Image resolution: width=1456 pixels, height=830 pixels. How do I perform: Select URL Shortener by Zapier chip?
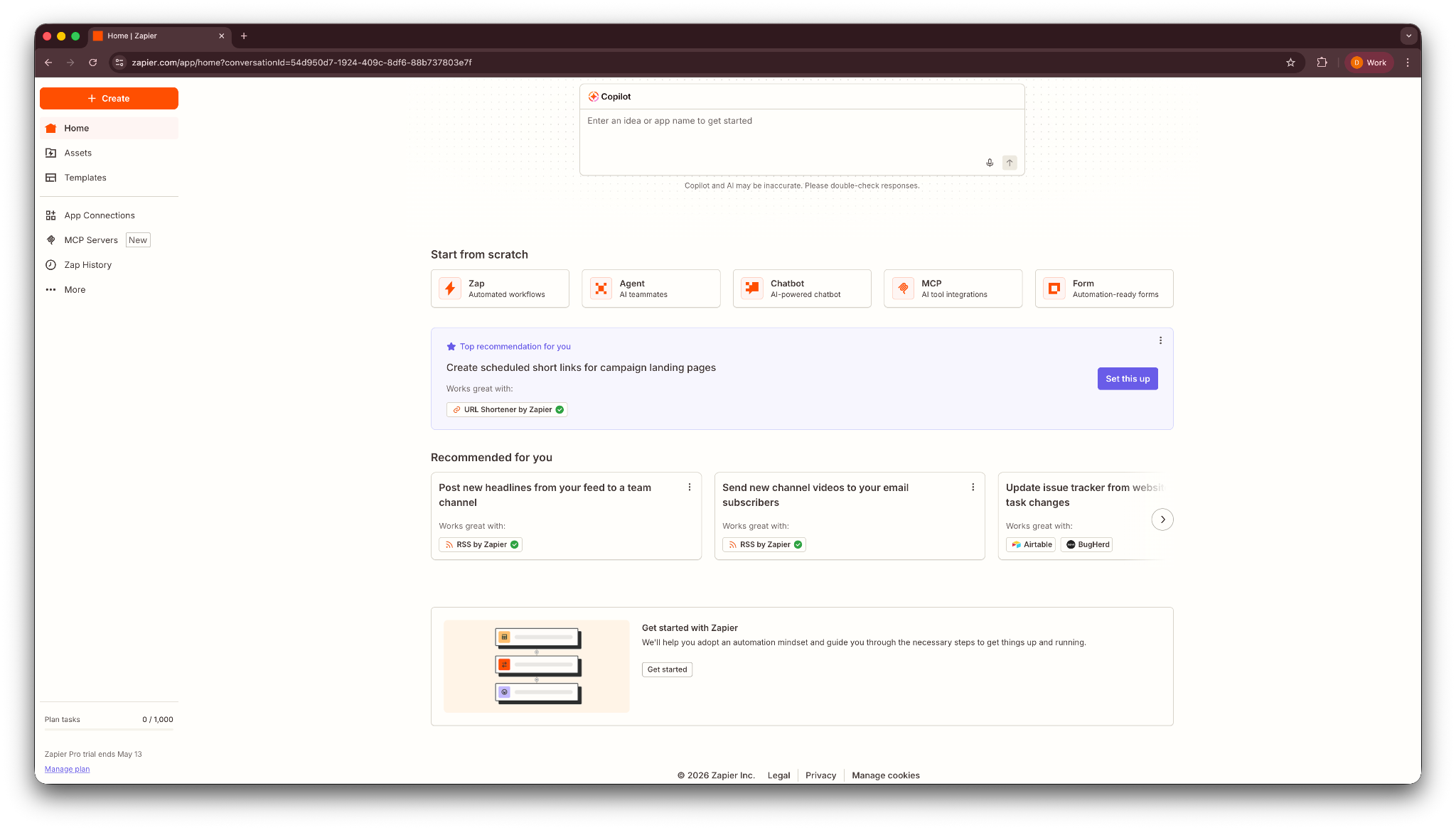click(507, 410)
